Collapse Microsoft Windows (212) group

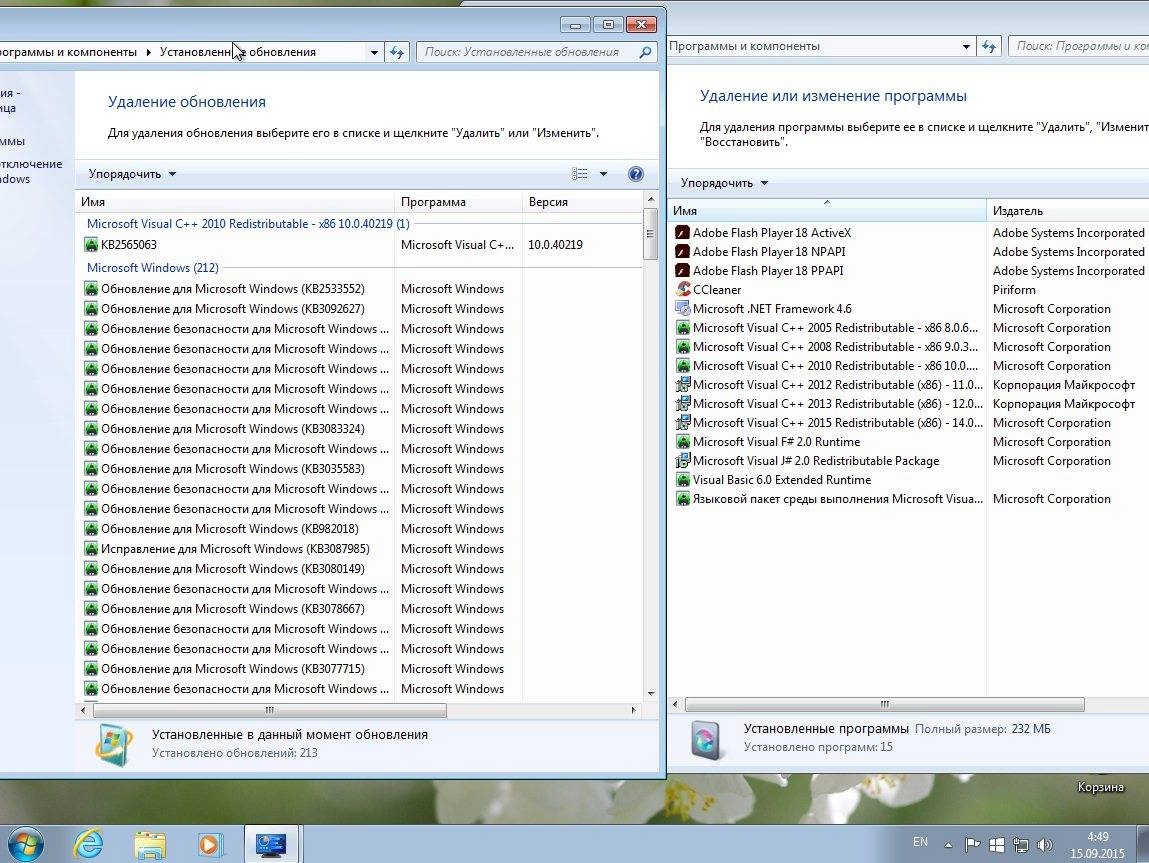coord(152,267)
